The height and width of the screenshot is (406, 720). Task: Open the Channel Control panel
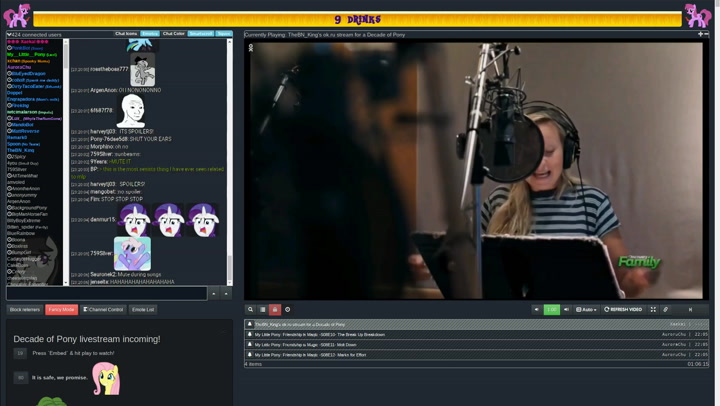pos(103,310)
